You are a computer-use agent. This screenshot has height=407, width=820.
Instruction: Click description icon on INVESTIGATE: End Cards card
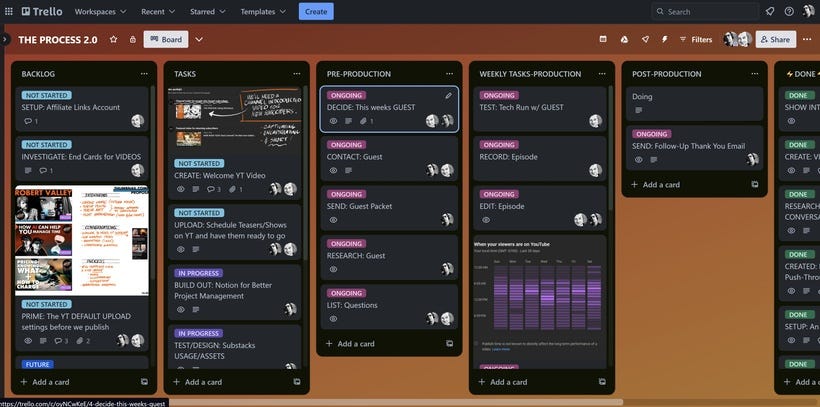pos(28,171)
